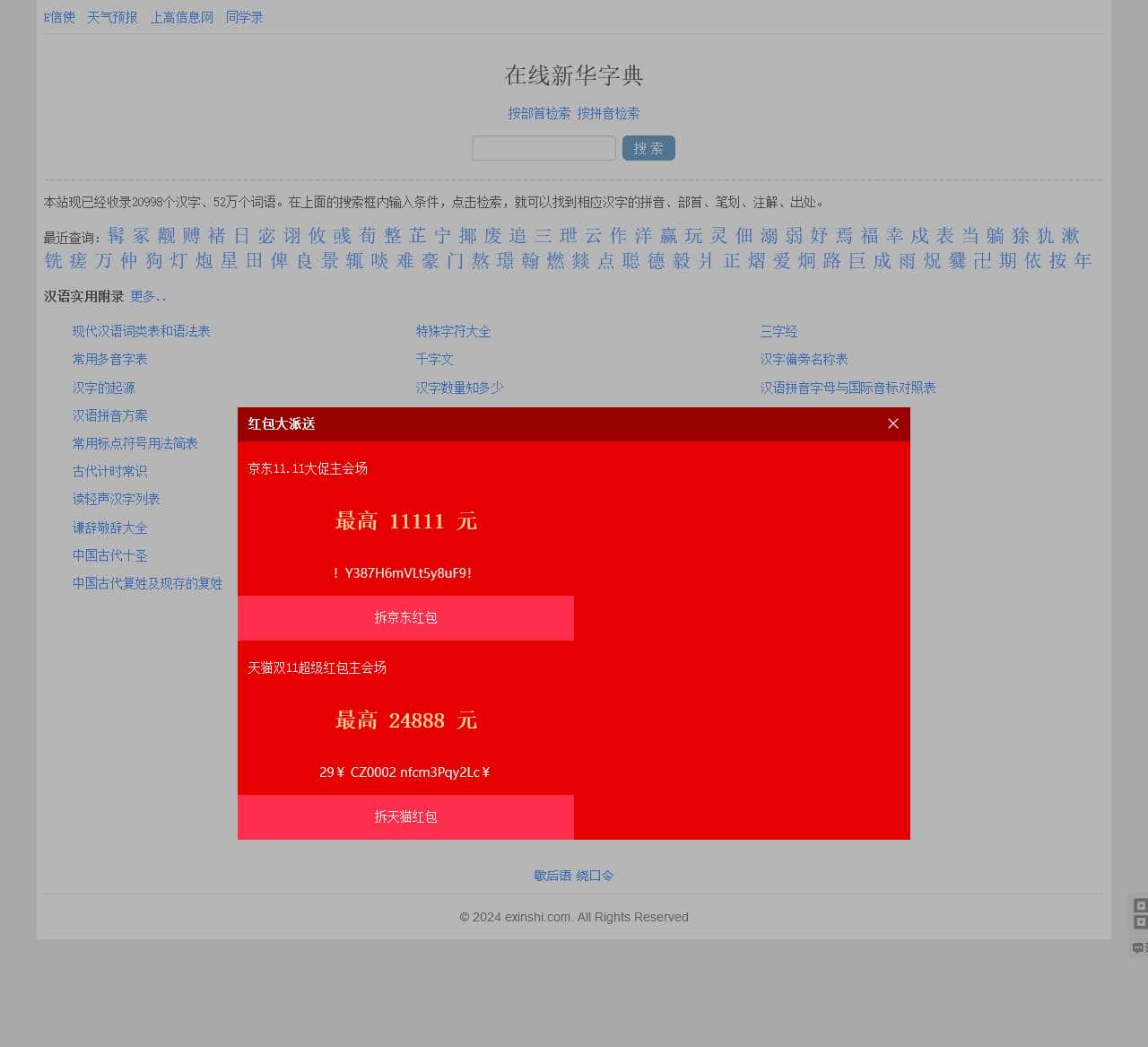The height and width of the screenshot is (1047, 1148).
Task: Open 绕口令 in the footer
Action: point(595,875)
